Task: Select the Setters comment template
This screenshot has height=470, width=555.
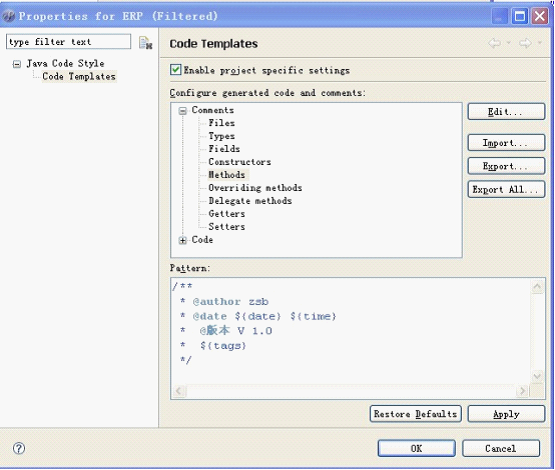Action: point(227,227)
